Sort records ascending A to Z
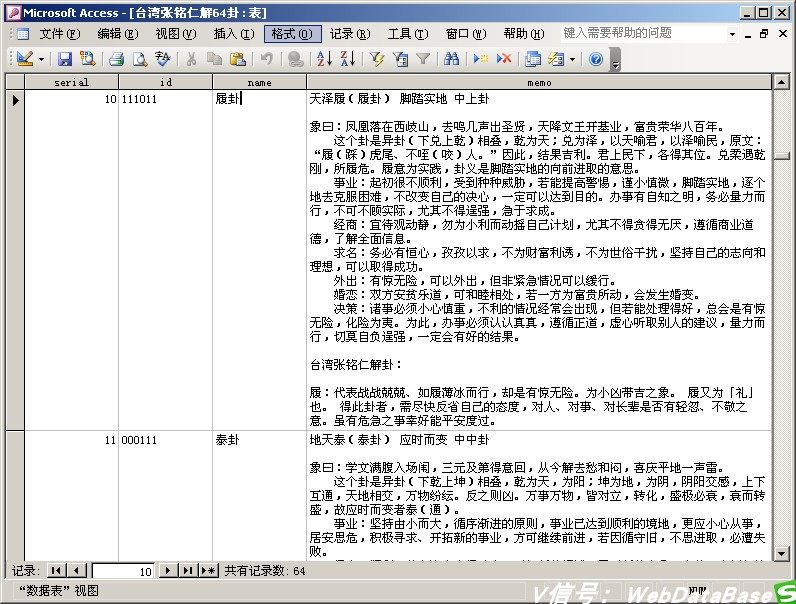 (x=324, y=59)
